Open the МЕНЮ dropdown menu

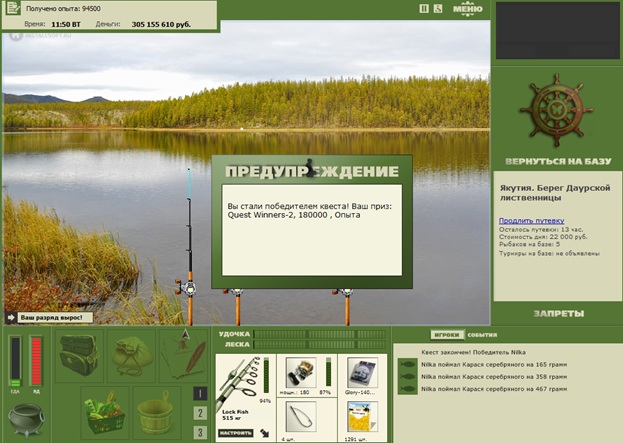[467, 10]
